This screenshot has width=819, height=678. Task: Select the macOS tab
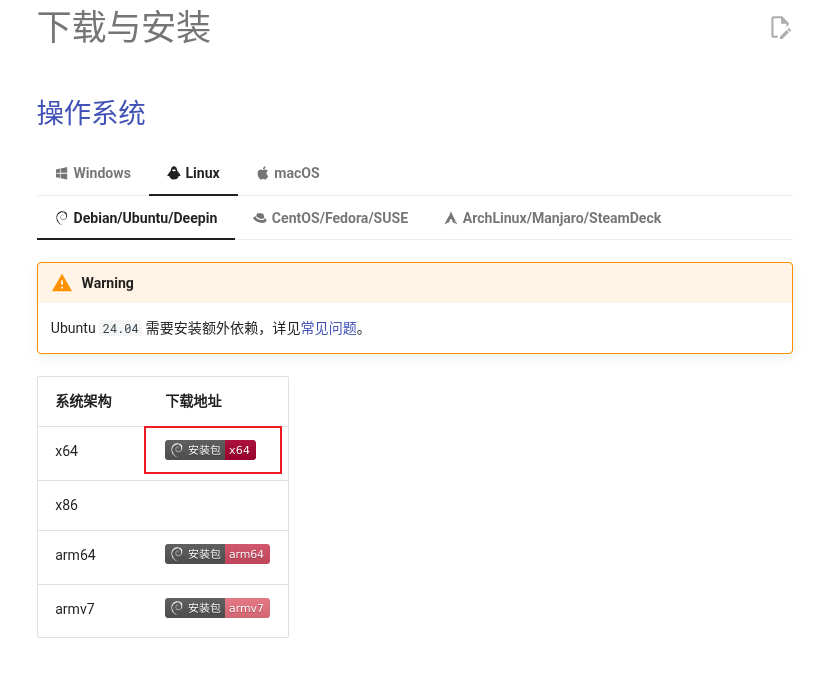288,173
